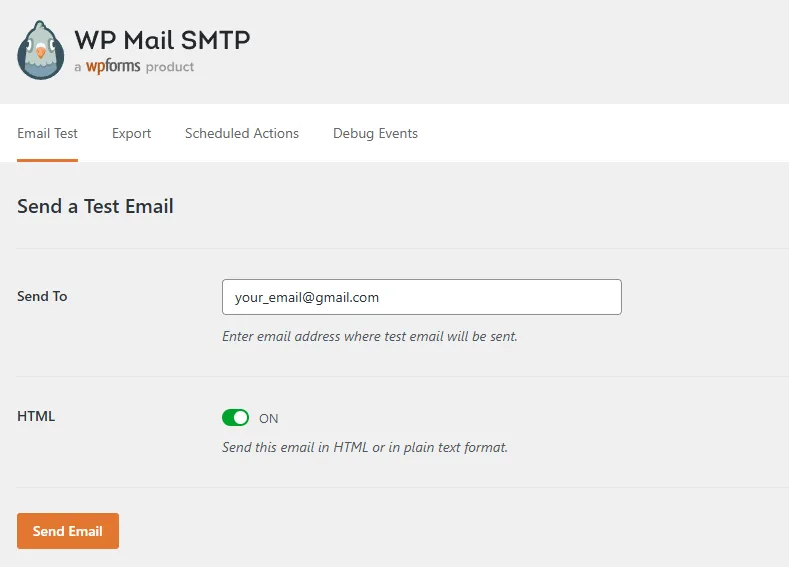The width and height of the screenshot is (789, 567).
Task: Select the Debug Events tab
Action: pyautogui.click(x=375, y=133)
